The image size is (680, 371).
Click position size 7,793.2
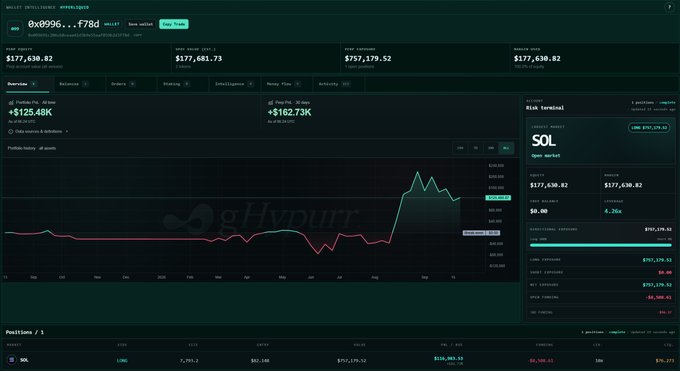pos(189,361)
